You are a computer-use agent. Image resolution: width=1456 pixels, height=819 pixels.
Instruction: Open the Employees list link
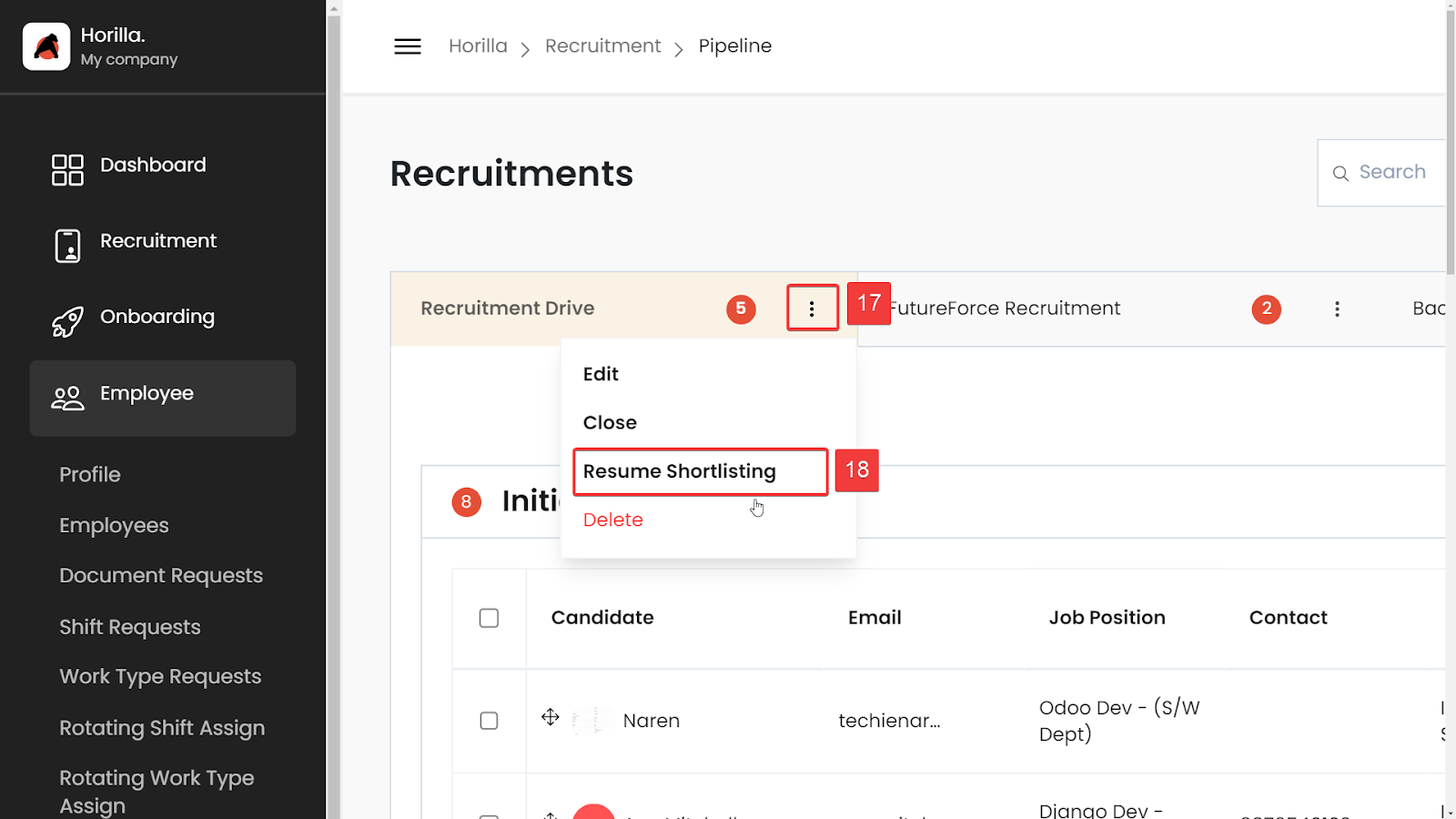pos(114,526)
